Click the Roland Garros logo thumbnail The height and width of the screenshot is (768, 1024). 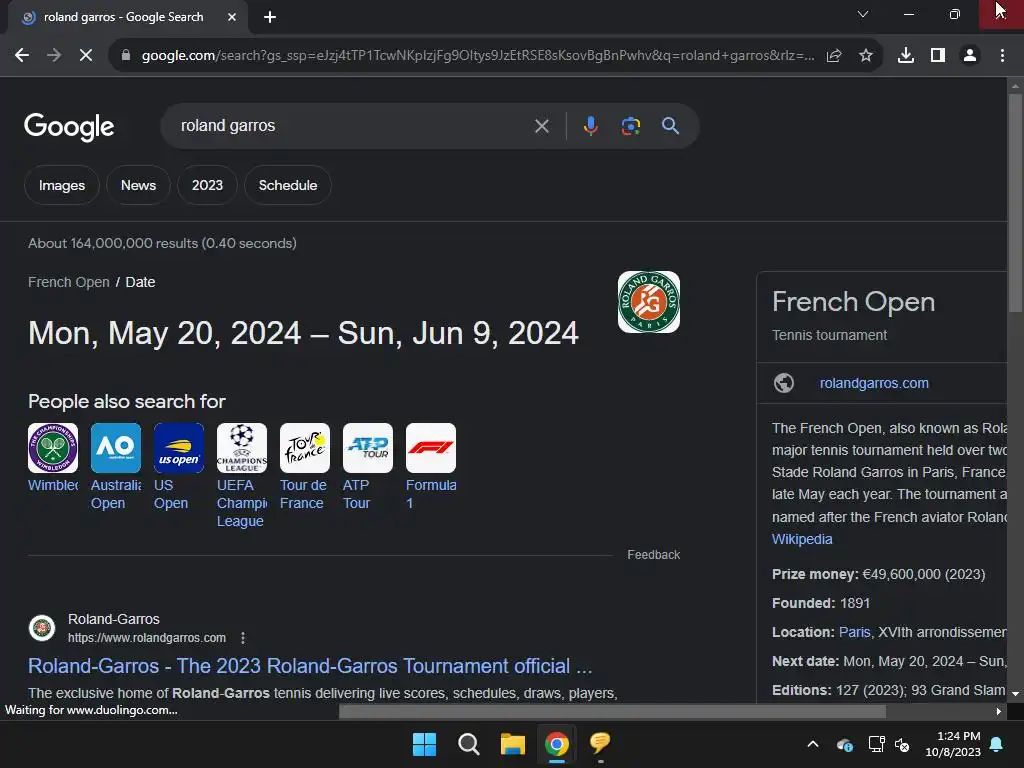coord(648,302)
